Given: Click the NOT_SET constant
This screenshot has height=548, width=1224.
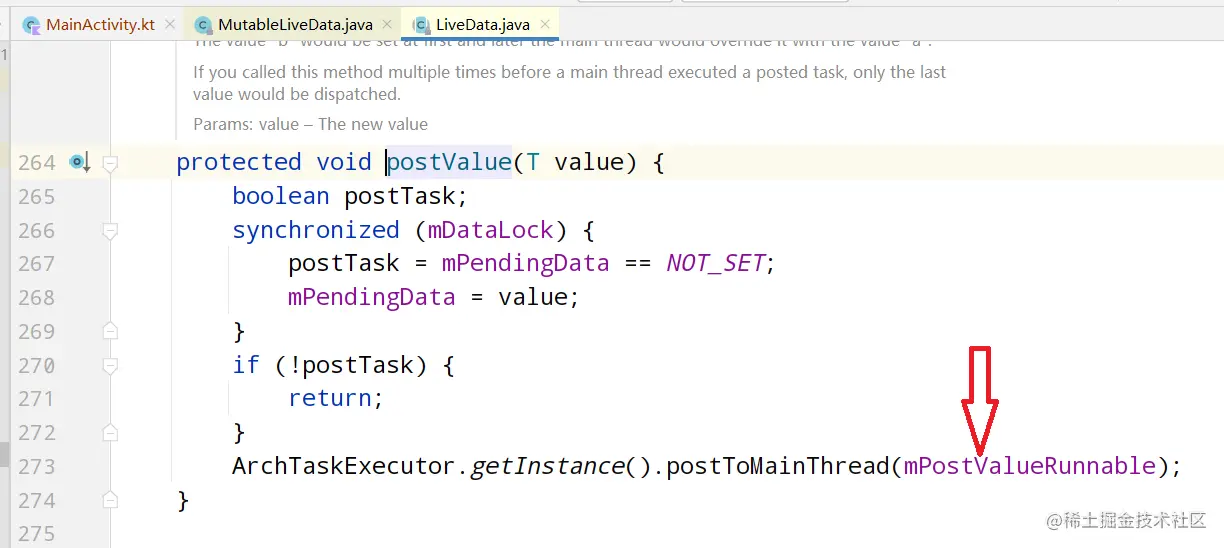Looking at the screenshot, I should pyautogui.click(x=715, y=264).
